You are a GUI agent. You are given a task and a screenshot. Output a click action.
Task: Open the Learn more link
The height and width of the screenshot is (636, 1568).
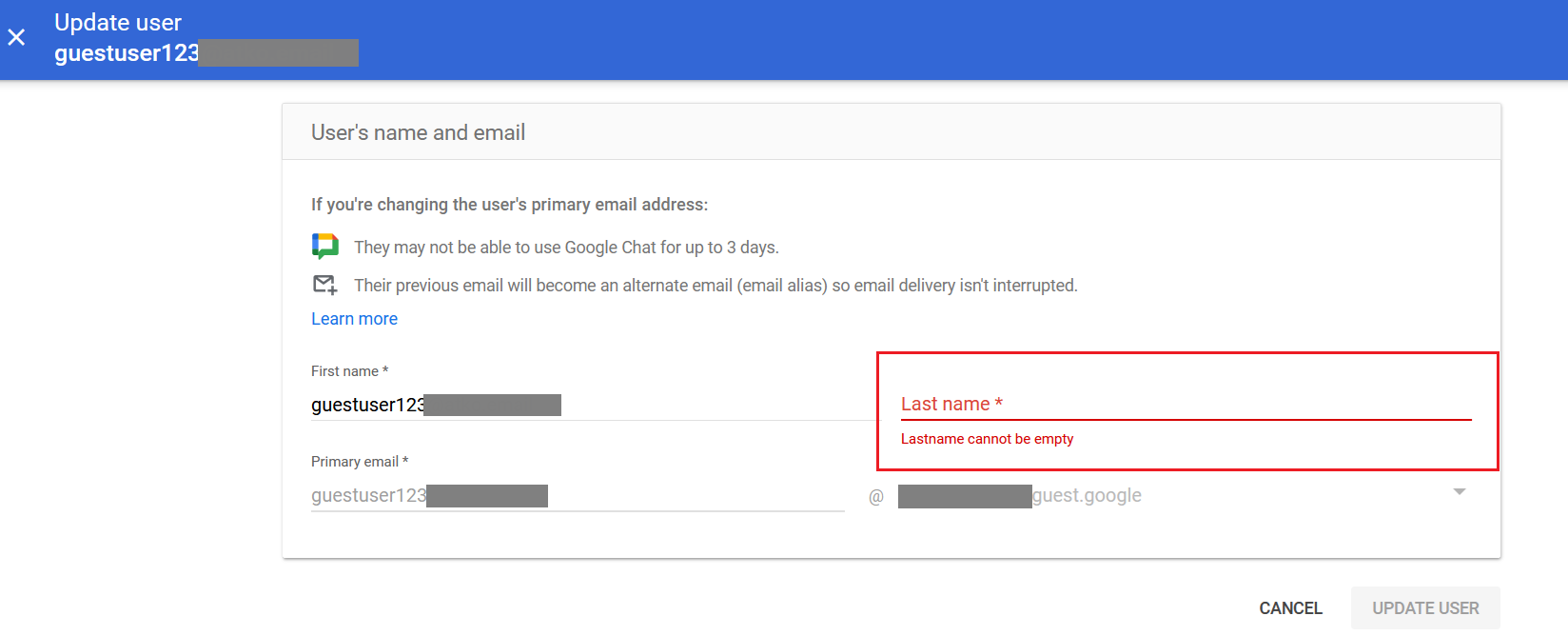354,319
